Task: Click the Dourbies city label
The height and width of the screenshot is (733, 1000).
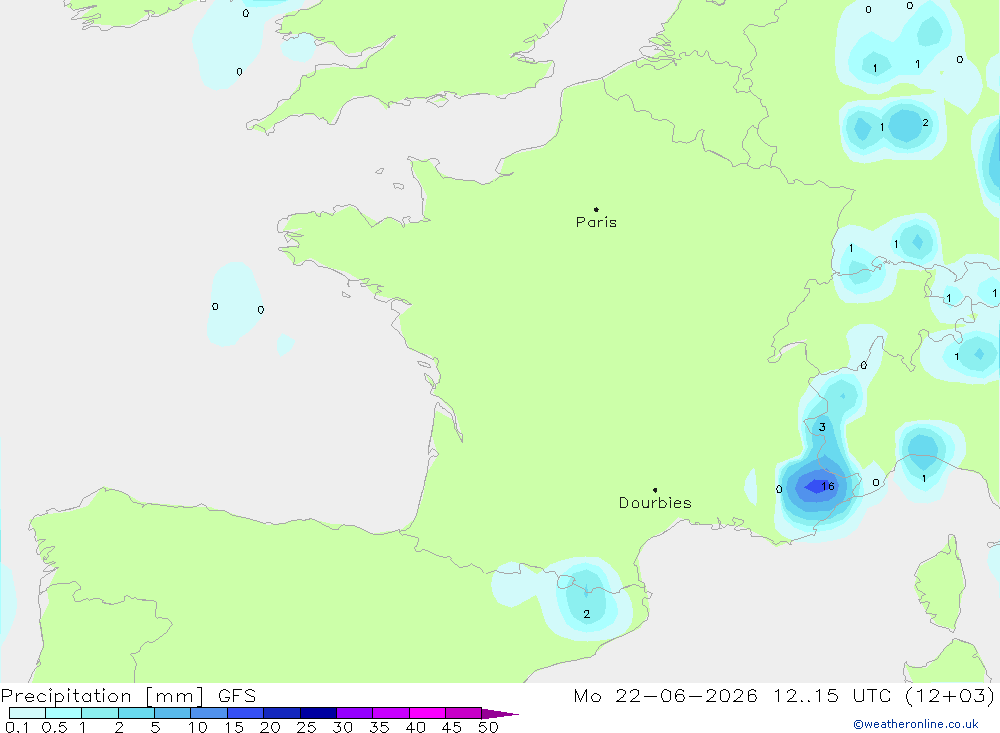Action: pos(655,503)
